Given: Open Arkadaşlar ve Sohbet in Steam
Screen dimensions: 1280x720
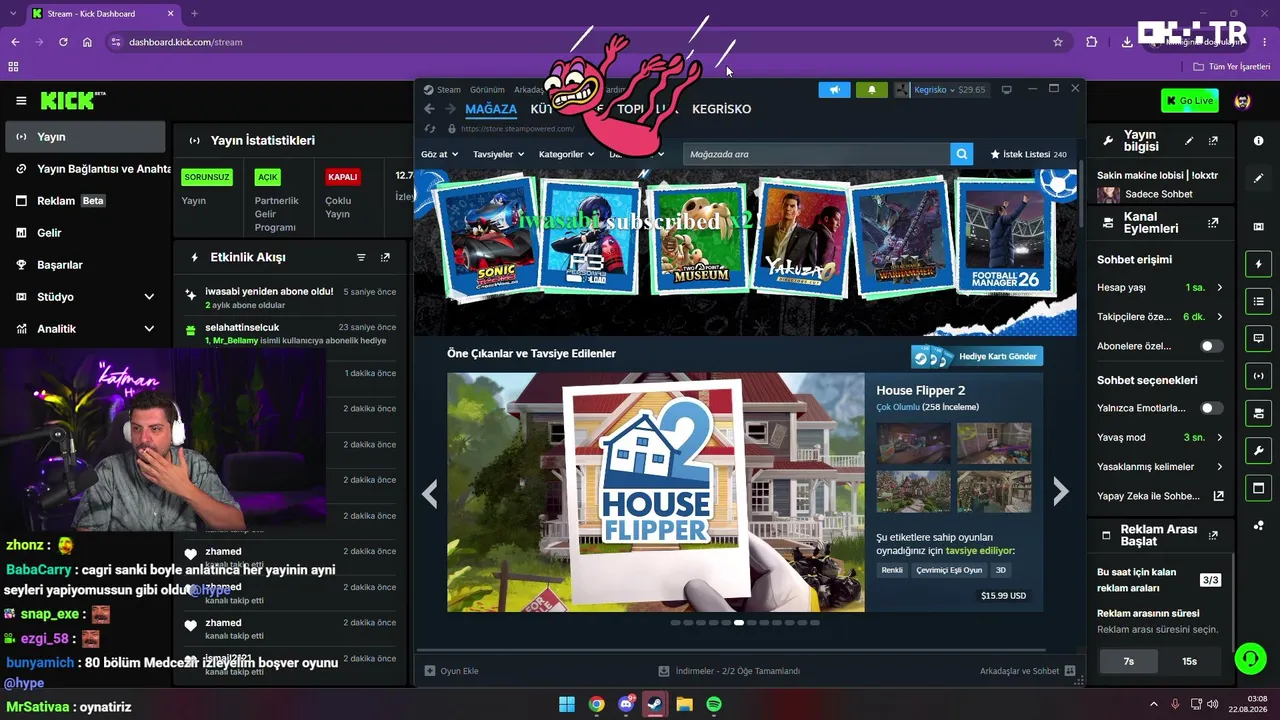Looking at the screenshot, I should pos(1027,671).
